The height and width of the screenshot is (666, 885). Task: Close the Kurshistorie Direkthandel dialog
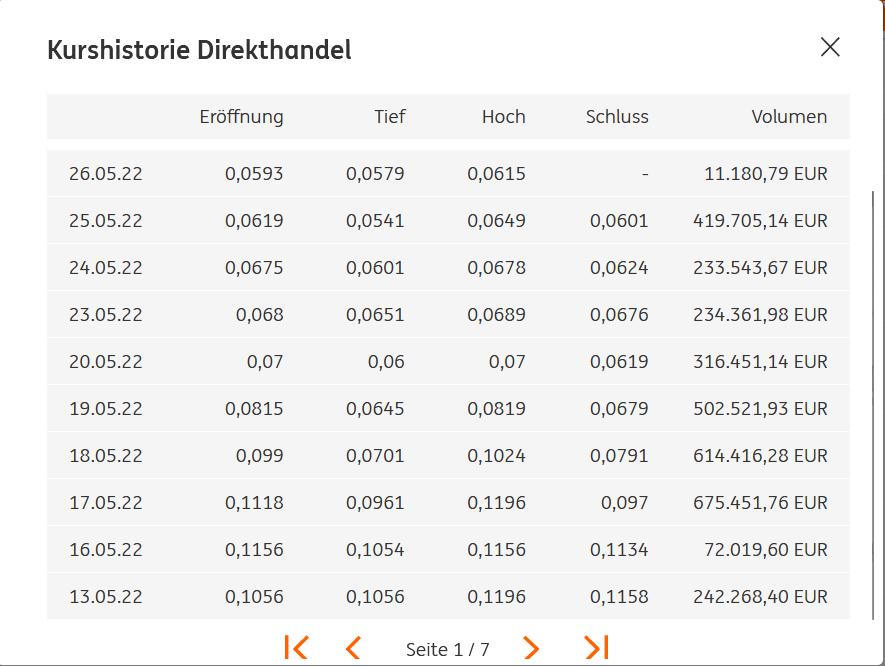pos(830,46)
